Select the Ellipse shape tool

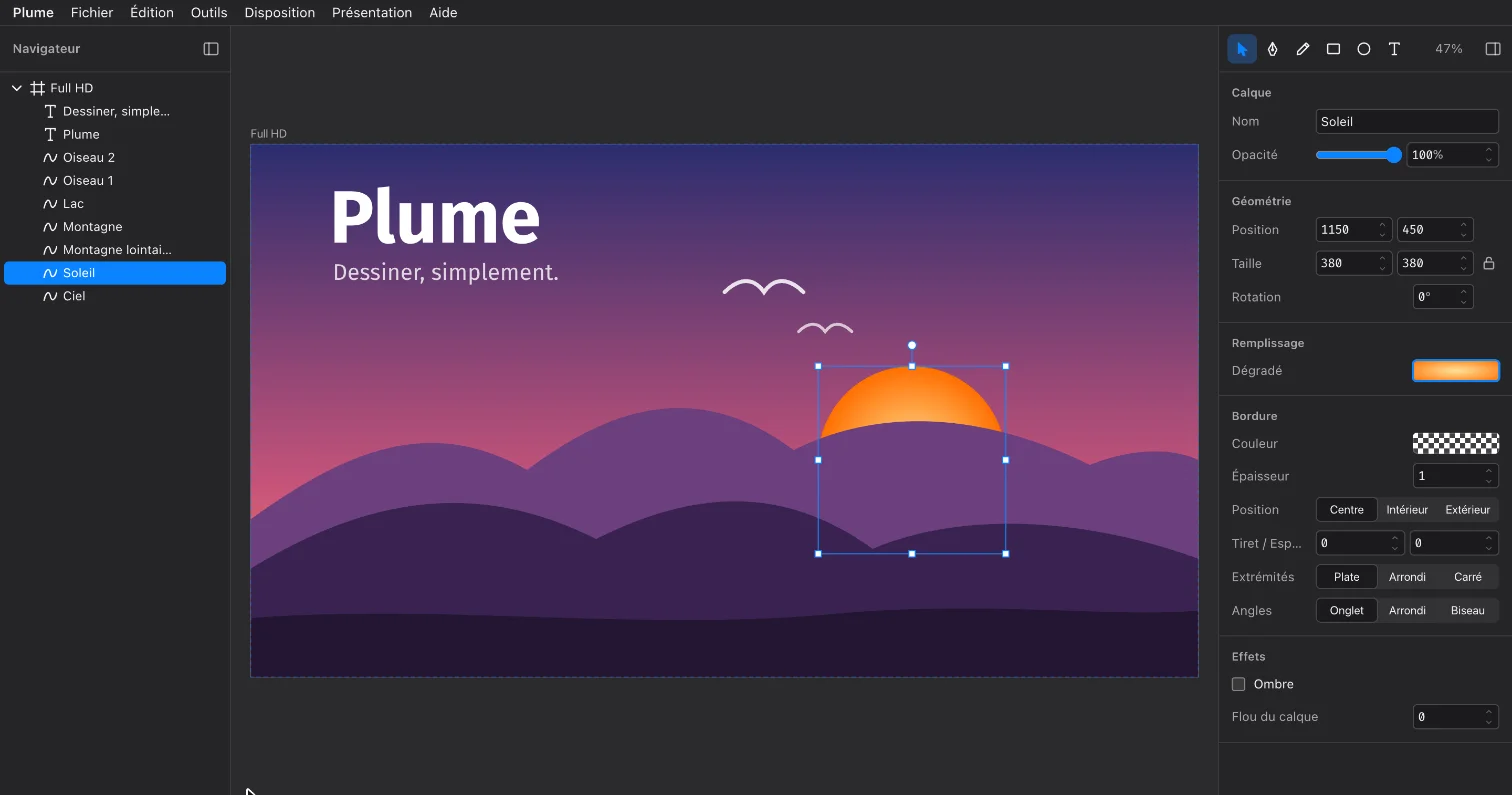pos(1363,49)
